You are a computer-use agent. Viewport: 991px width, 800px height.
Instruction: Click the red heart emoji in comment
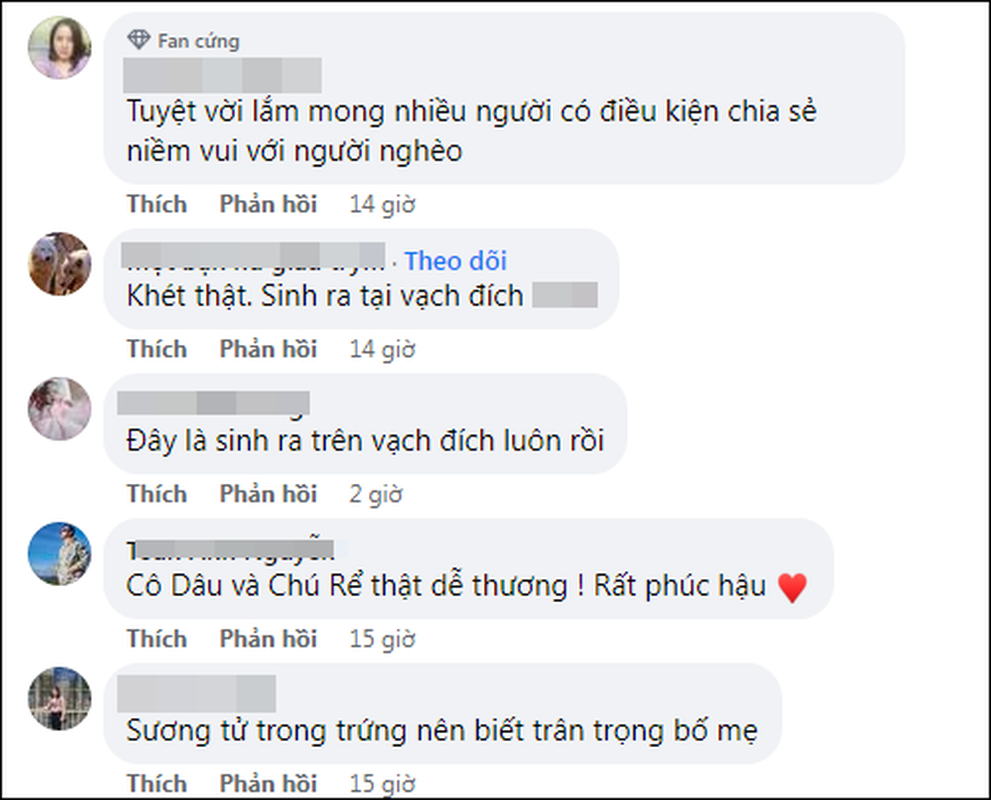791,588
